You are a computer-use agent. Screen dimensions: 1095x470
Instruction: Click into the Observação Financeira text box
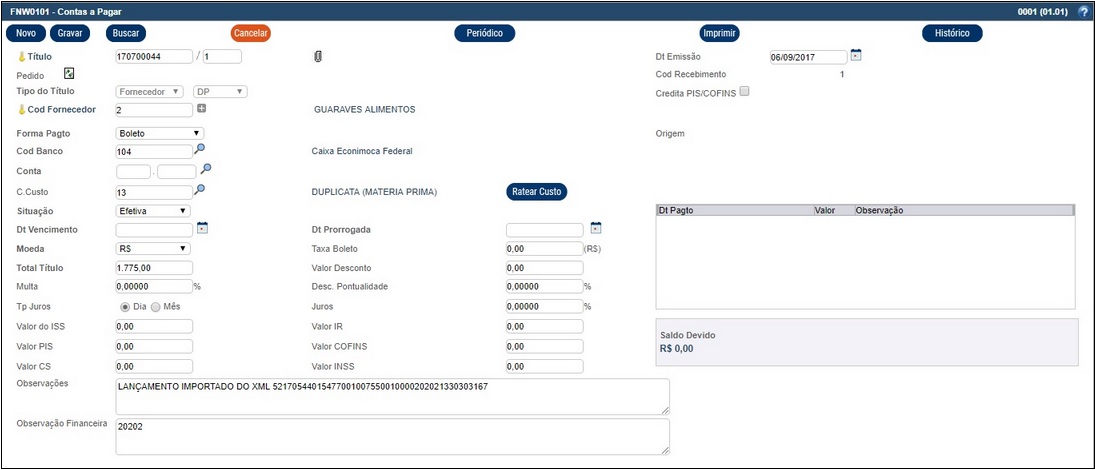pyautogui.click(x=391, y=435)
